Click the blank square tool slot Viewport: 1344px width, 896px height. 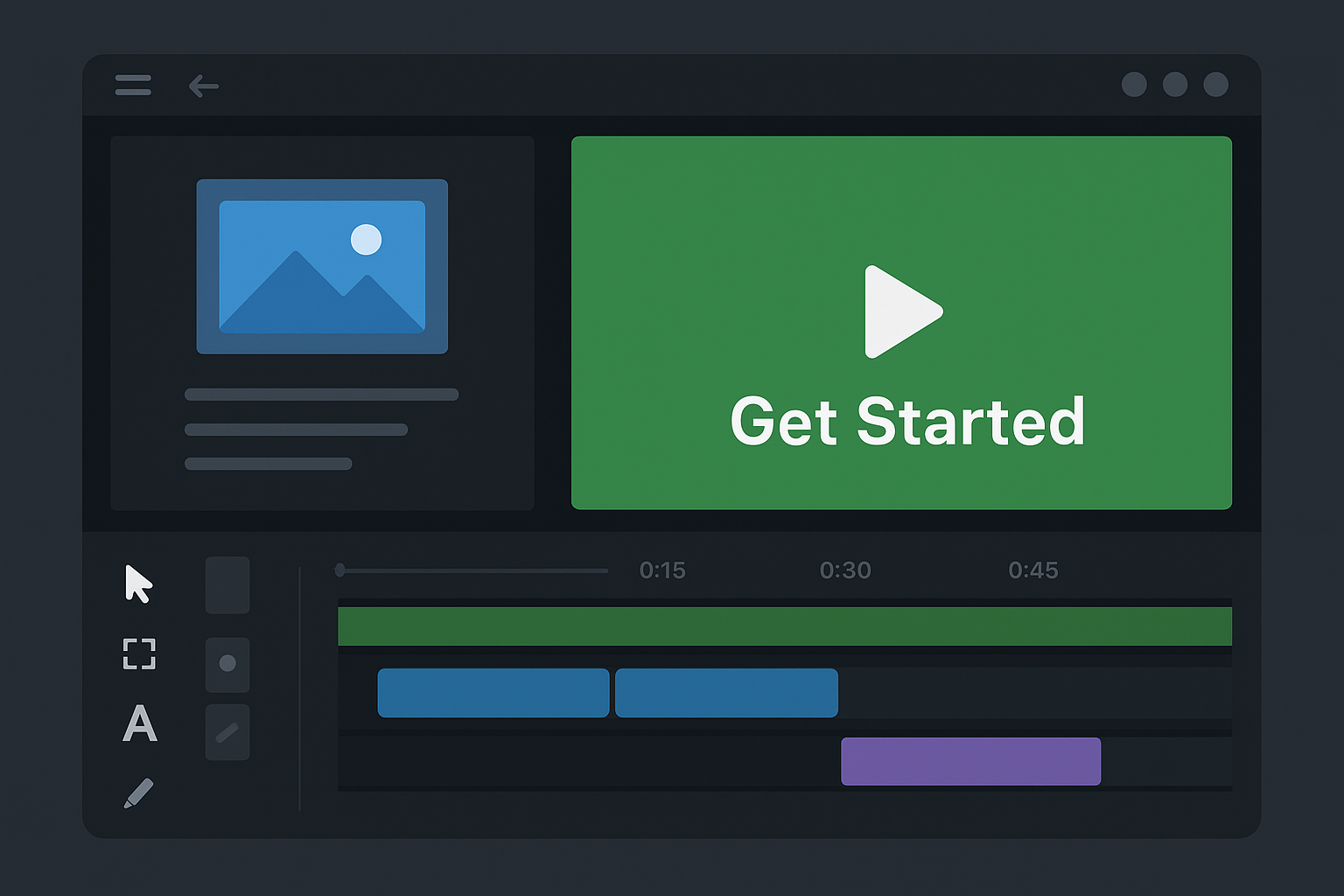[227, 584]
